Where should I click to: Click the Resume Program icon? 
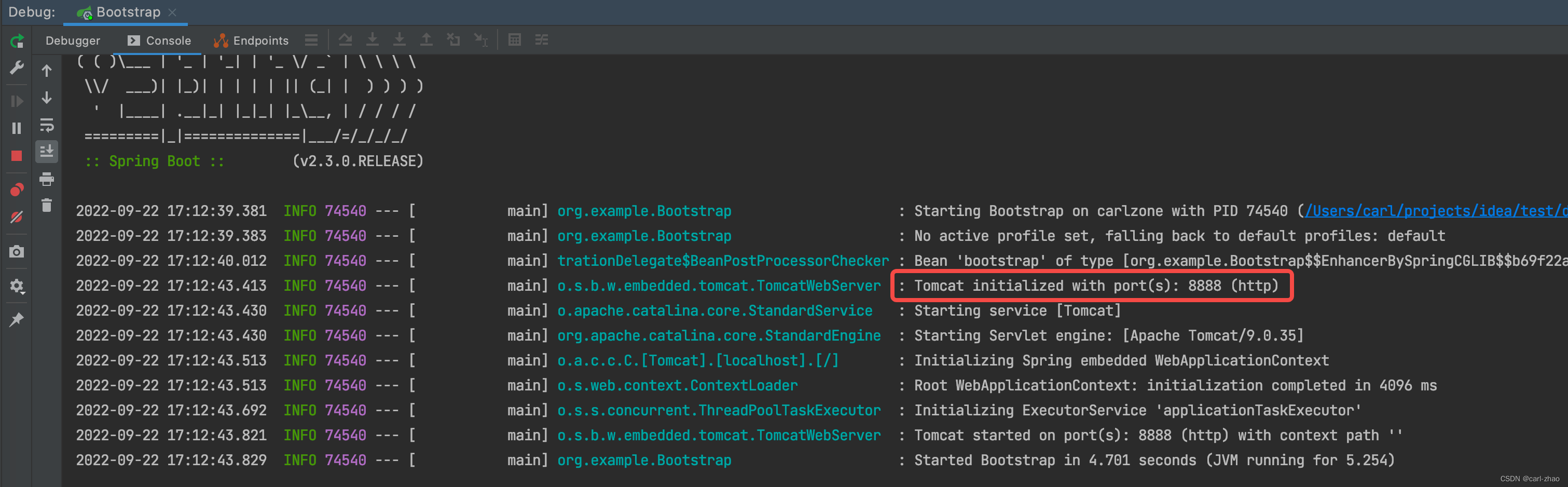coord(17,101)
